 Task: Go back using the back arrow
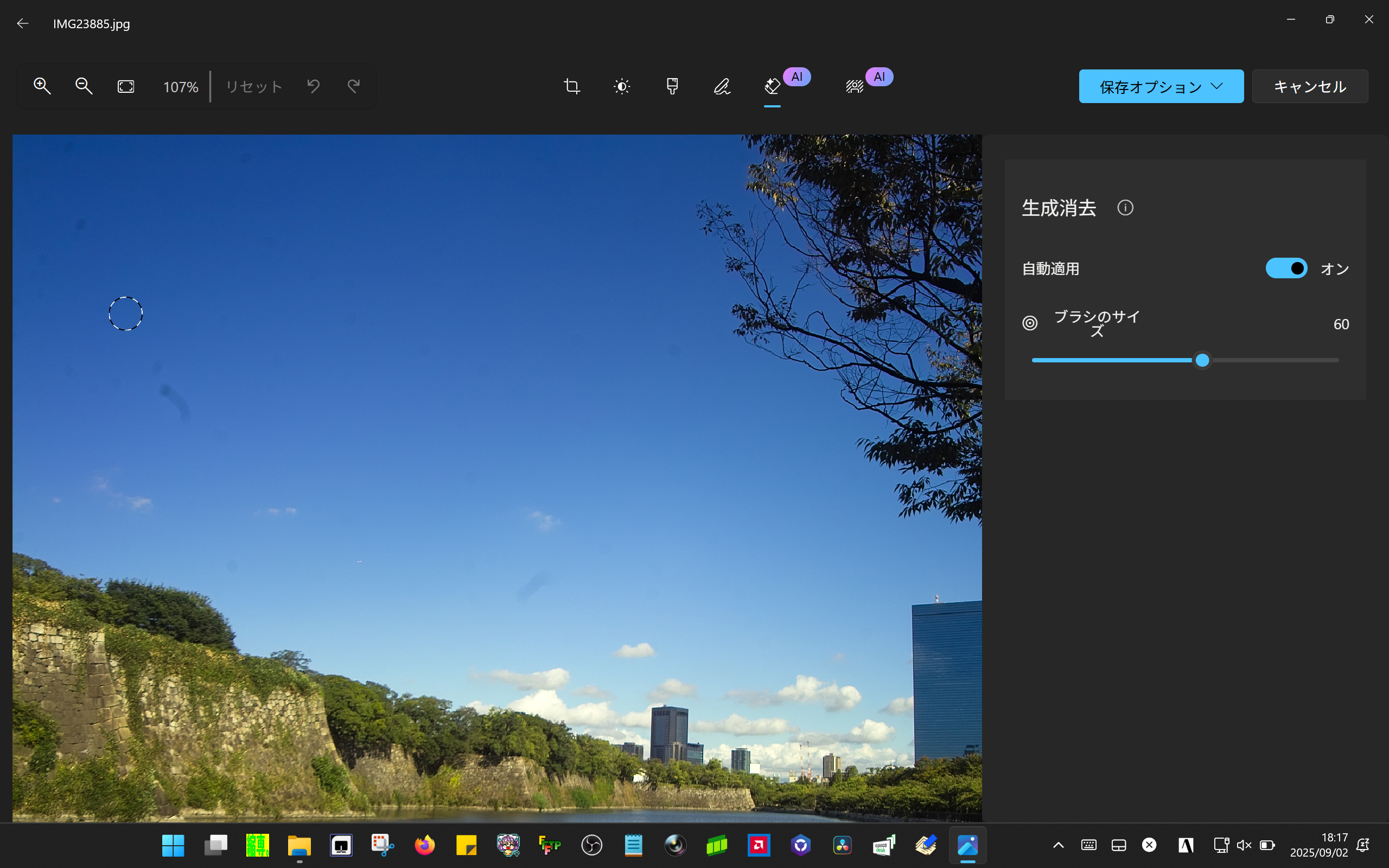(x=22, y=23)
